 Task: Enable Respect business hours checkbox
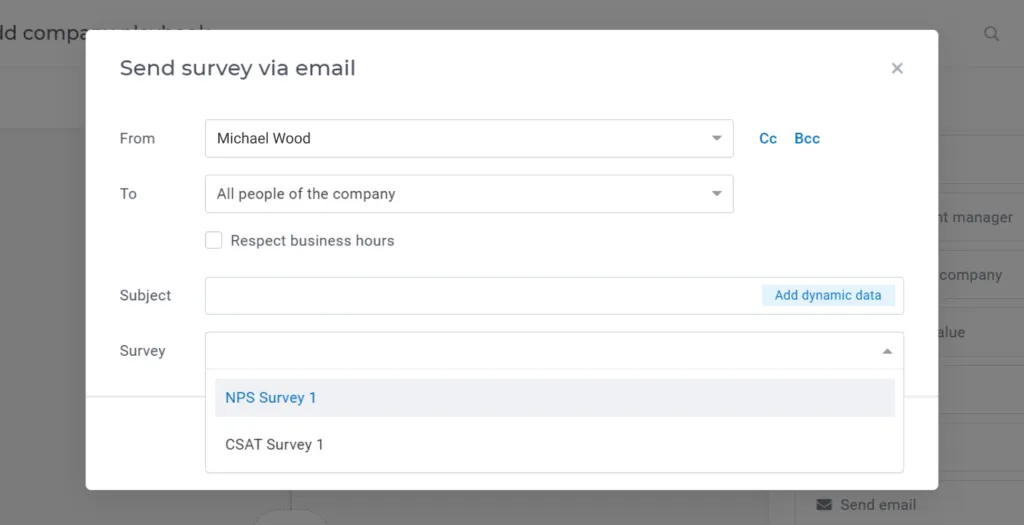[x=214, y=240]
